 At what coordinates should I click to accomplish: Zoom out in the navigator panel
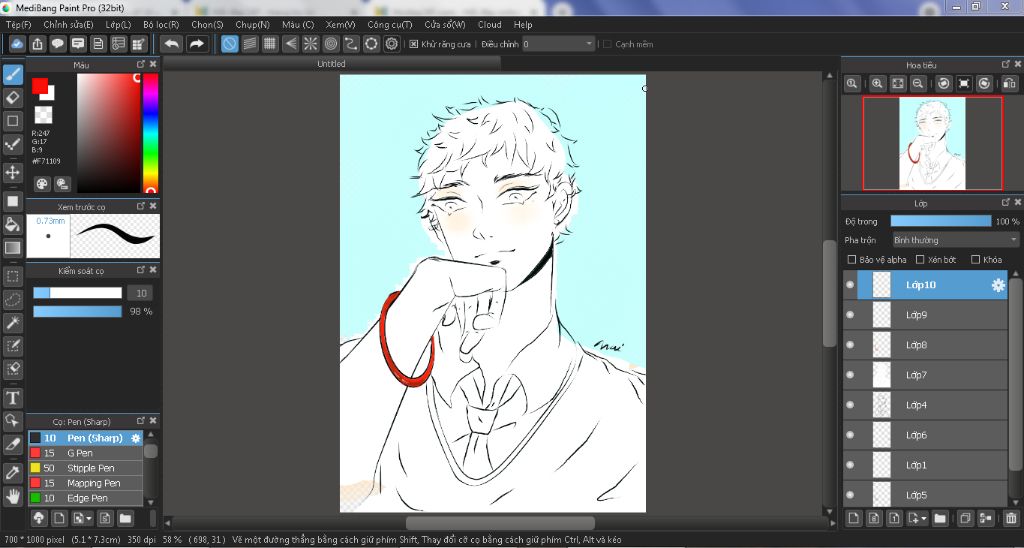[918, 84]
